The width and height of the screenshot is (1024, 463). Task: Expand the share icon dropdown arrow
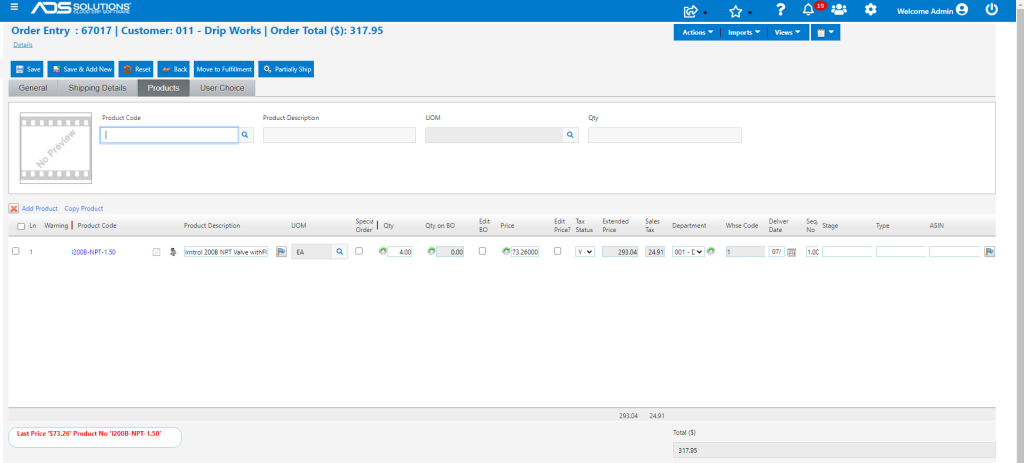706,13
